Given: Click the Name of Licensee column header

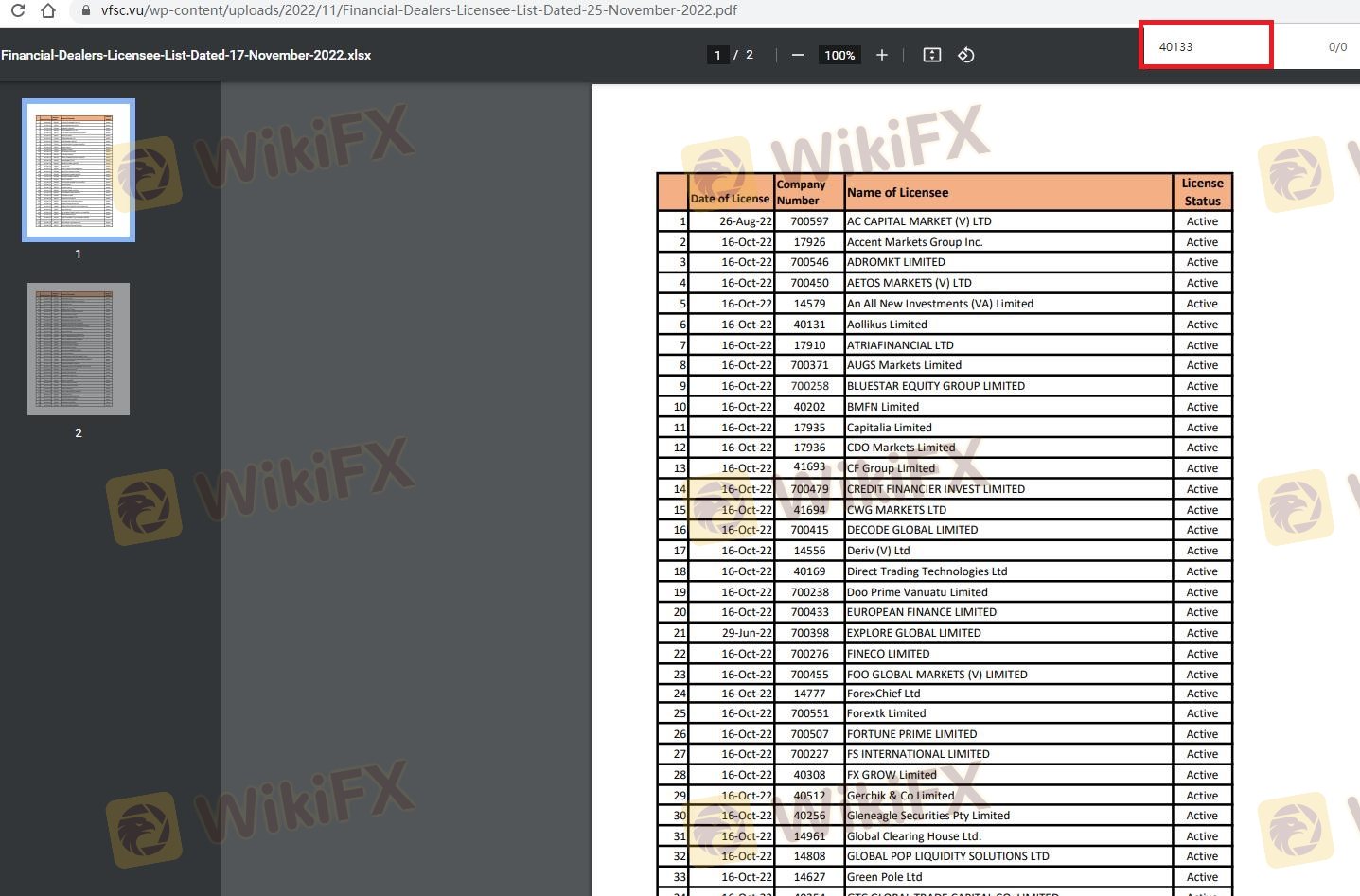Looking at the screenshot, I should click(897, 192).
